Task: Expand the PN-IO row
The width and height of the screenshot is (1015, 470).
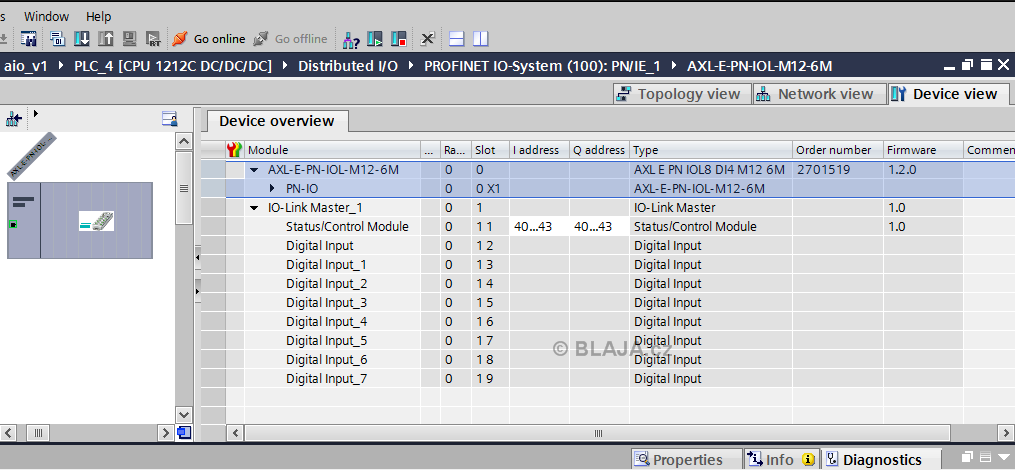Action: pos(273,188)
